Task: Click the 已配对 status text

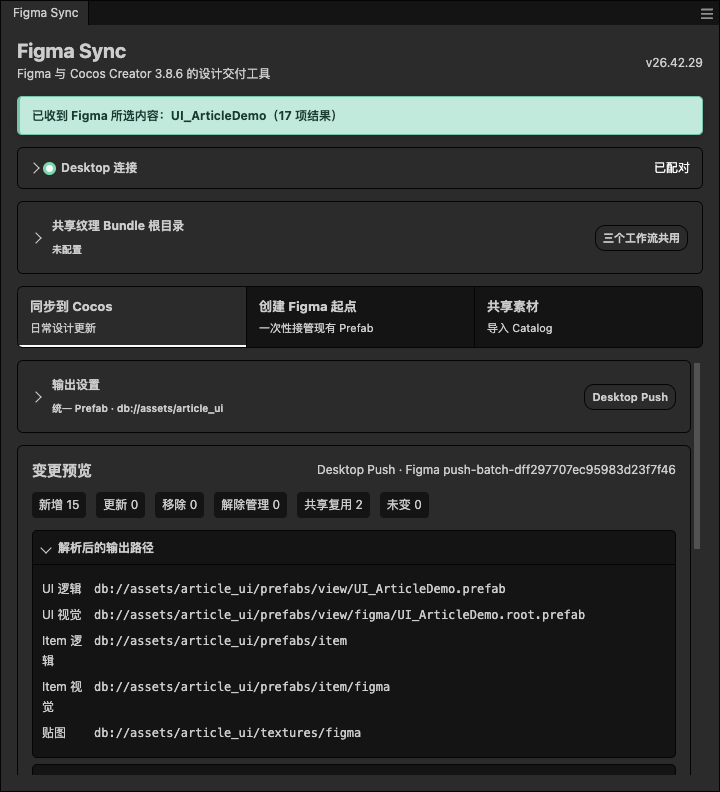Action: click(671, 168)
